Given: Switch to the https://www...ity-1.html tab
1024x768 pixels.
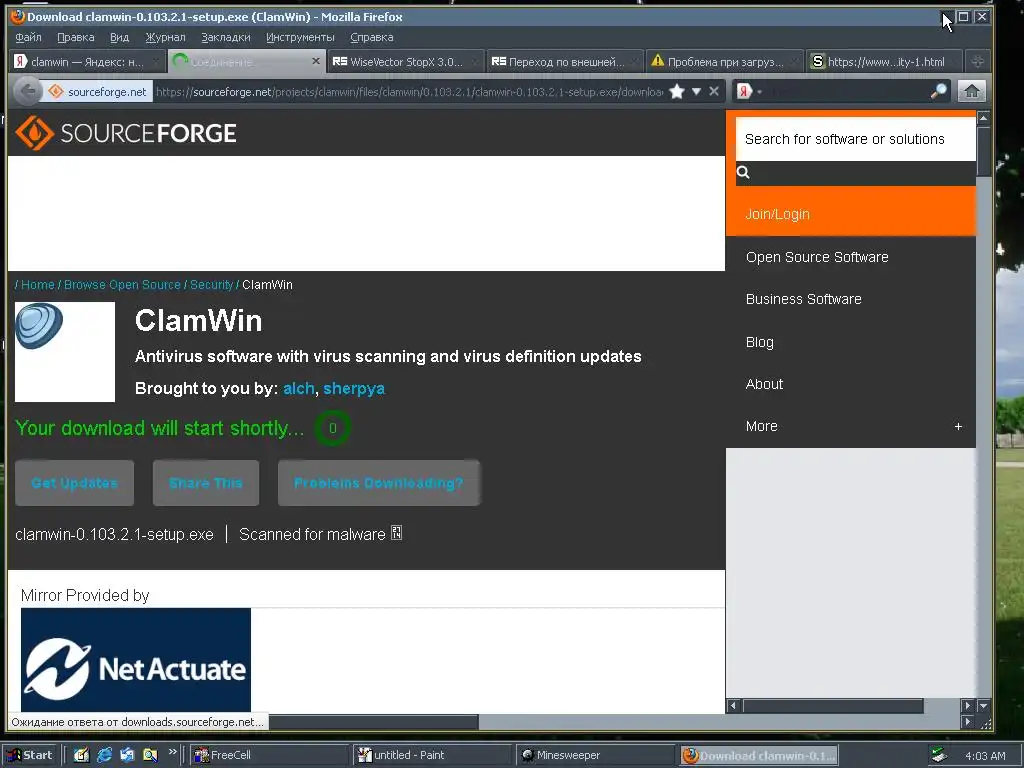Looking at the screenshot, I should [x=884, y=61].
